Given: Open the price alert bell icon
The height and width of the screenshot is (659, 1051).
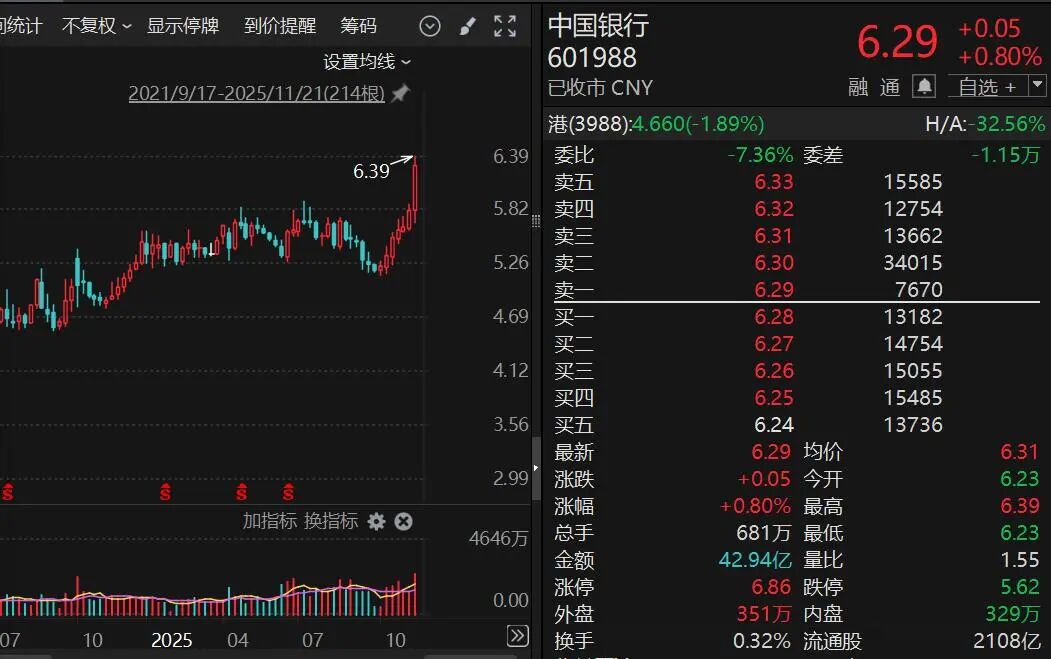Looking at the screenshot, I should [924, 86].
